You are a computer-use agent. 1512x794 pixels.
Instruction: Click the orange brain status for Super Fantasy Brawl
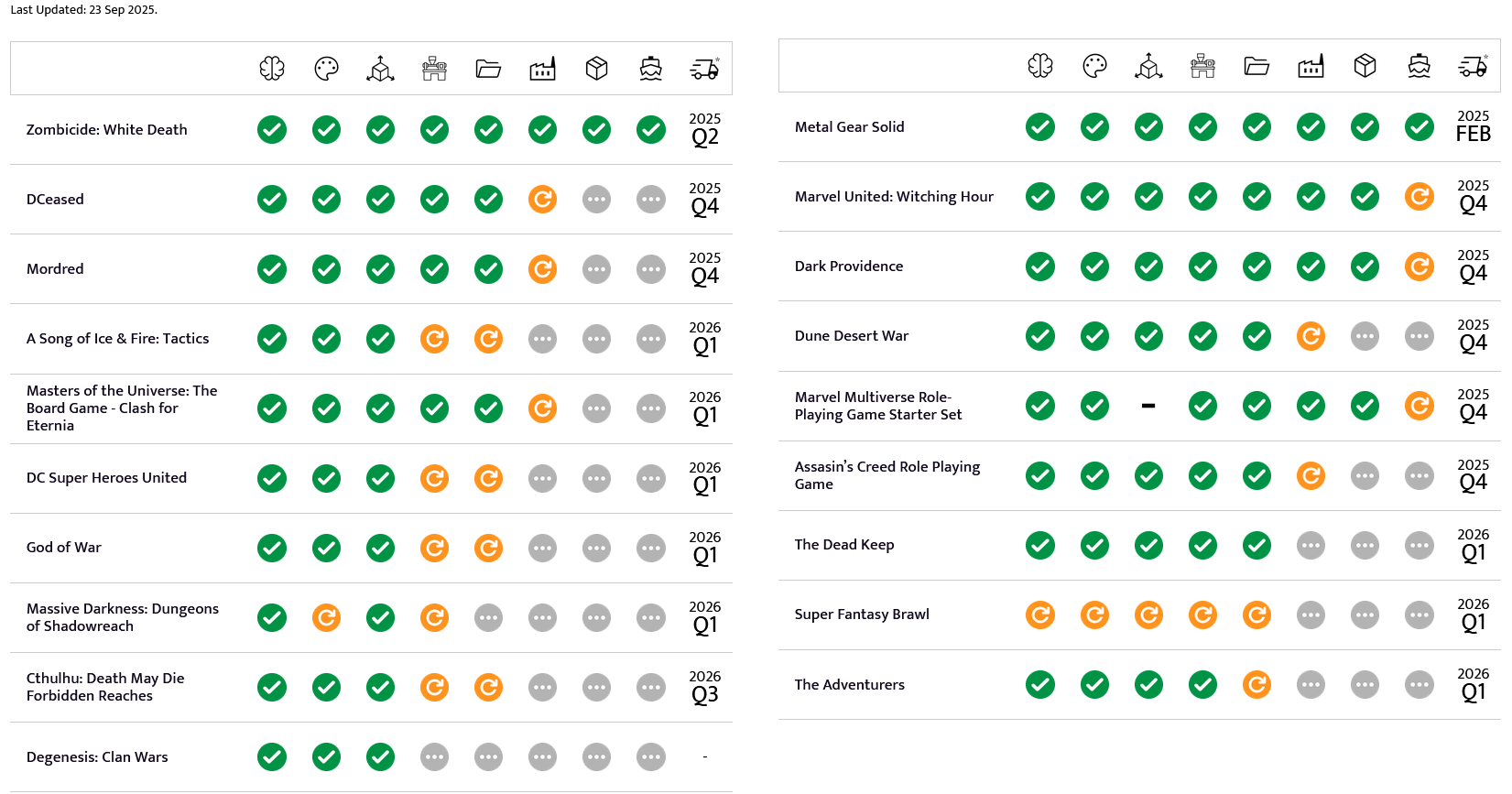click(1040, 615)
